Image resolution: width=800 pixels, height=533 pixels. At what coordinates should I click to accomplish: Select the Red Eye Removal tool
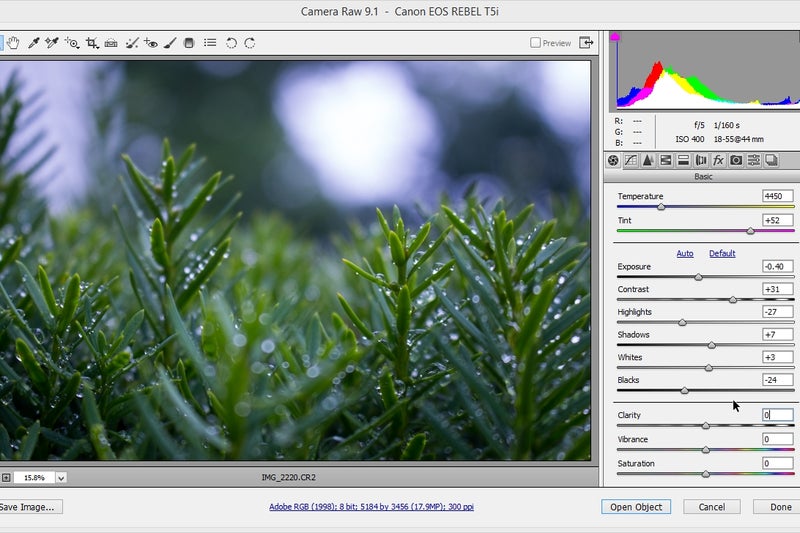(x=151, y=43)
